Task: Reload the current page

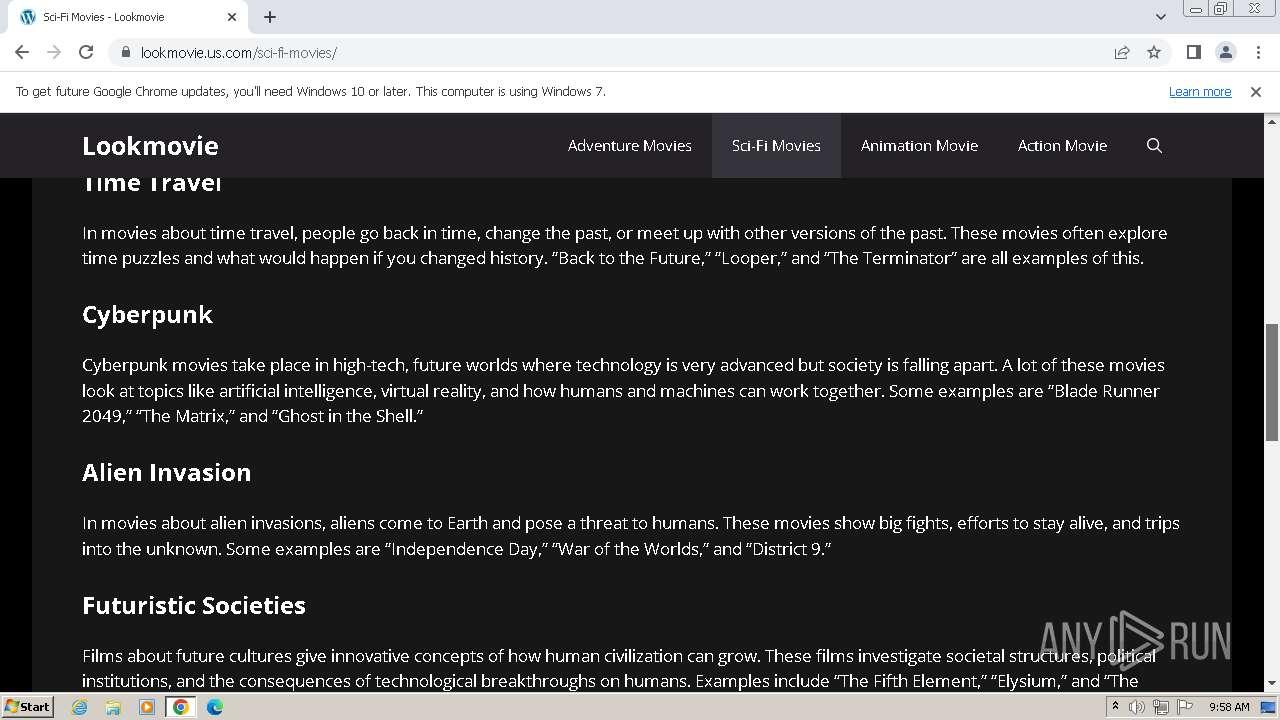Action: pos(86,52)
